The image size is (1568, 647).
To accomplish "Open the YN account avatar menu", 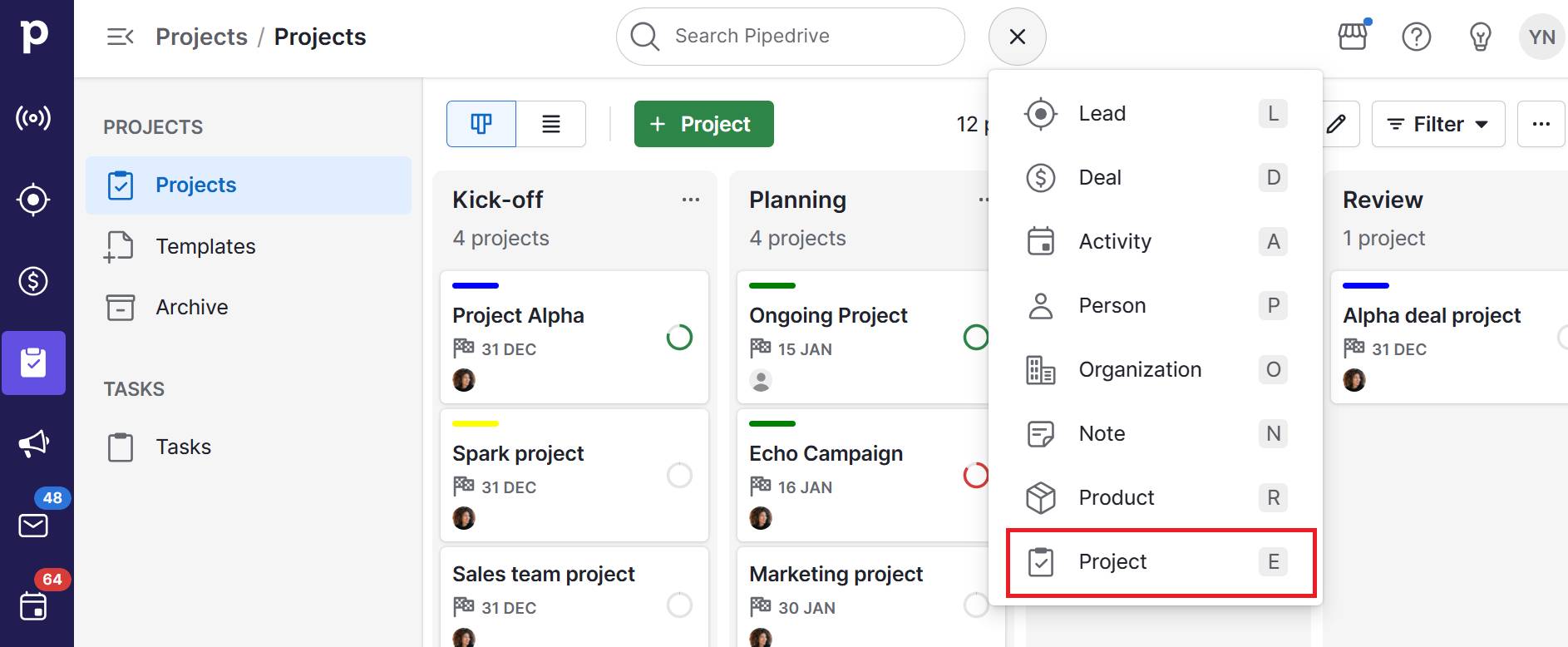I will (1542, 37).
